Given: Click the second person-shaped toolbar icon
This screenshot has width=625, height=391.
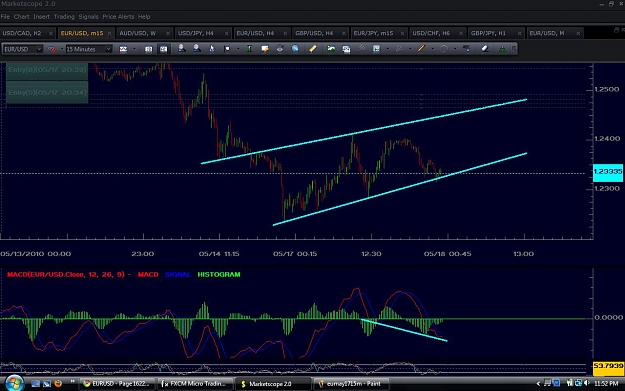Looking at the screenshot, I should tap(197, 49).
